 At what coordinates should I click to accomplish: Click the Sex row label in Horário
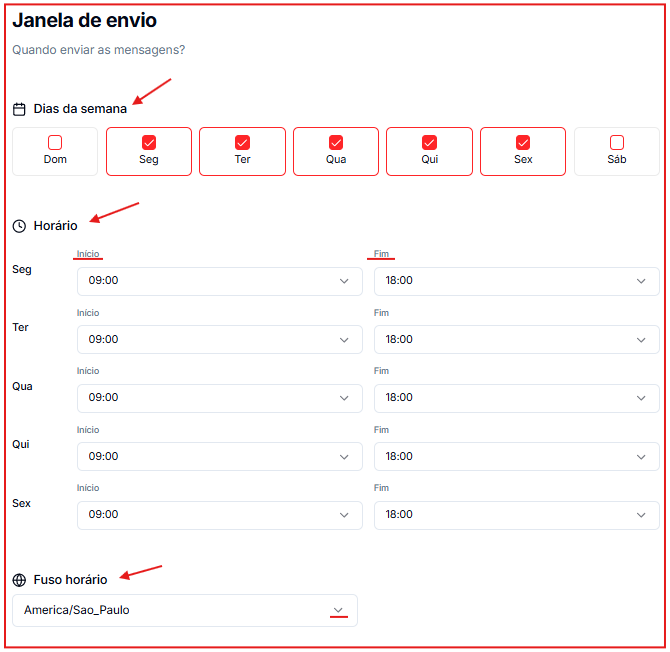[x=21, y=504]
